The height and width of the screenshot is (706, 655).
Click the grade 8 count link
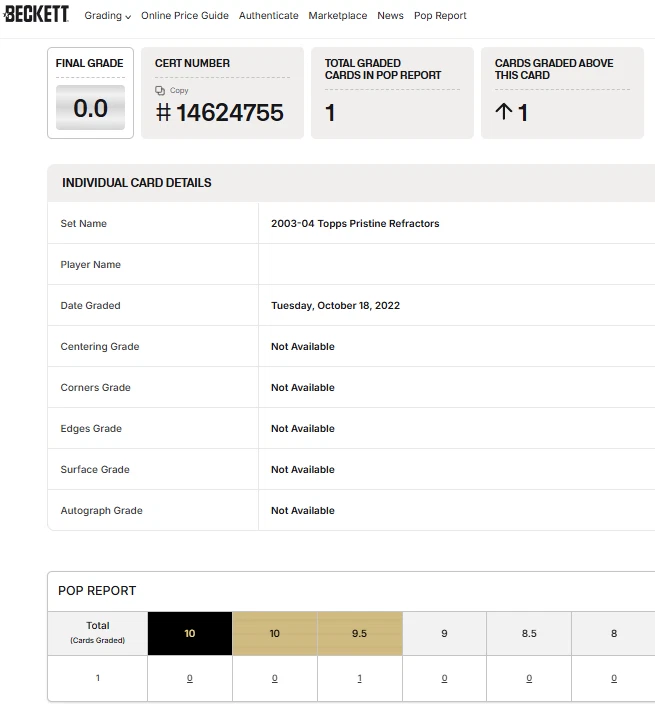click(614, 678)
